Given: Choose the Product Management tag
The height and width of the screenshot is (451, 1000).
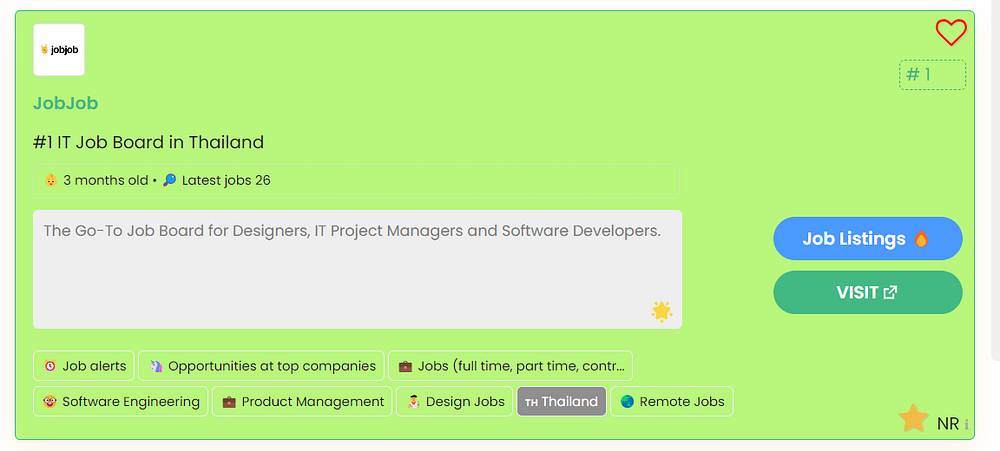Looking at the screenshot, I should pyautogui.click(x=302, y=402).
